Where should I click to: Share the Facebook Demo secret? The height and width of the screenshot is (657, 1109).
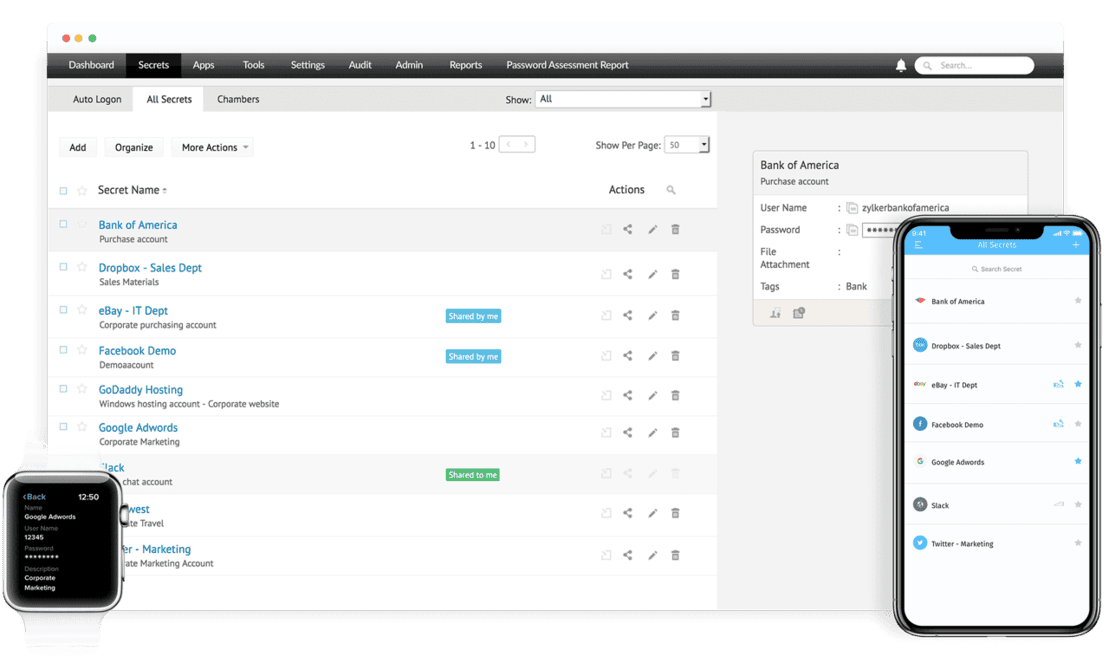click(627, 356)
